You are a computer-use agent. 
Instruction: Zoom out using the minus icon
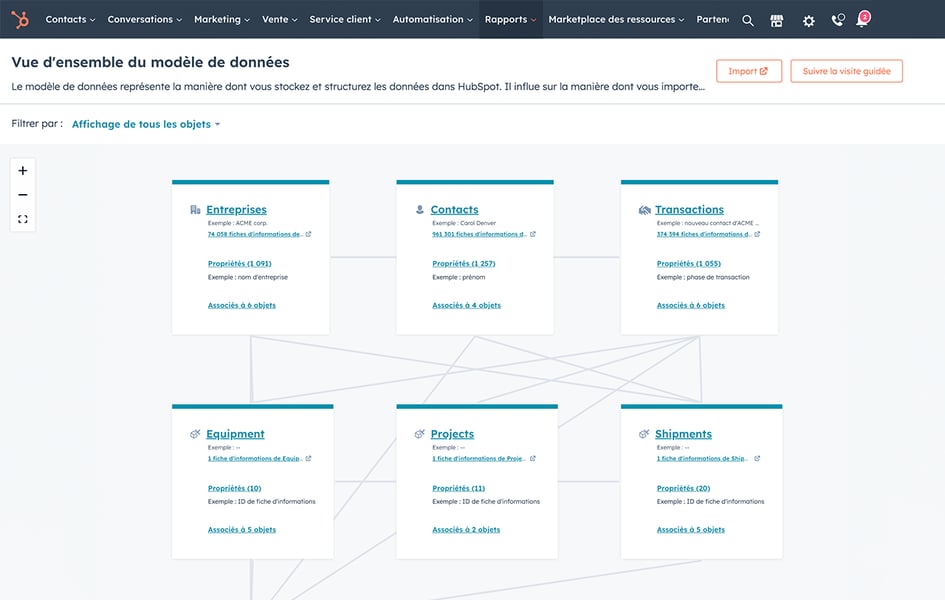[22, 194]
